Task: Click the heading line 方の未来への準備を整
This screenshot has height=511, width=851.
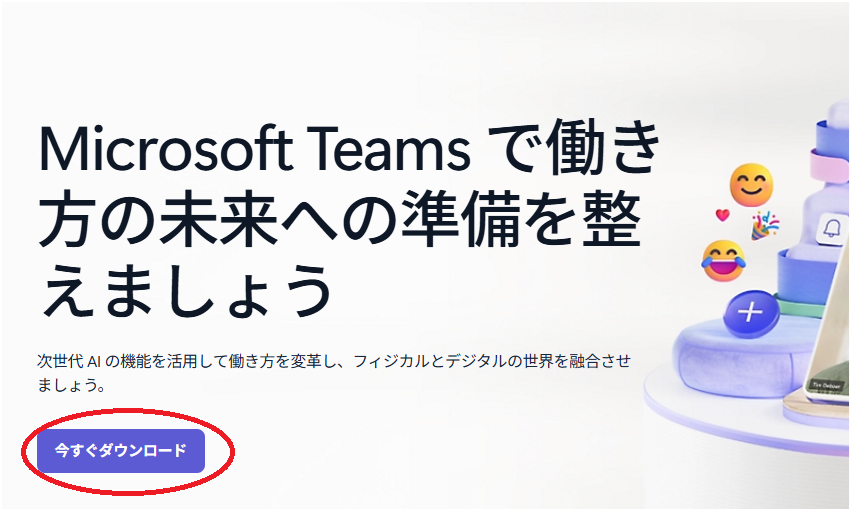Action: coord(340,218)
